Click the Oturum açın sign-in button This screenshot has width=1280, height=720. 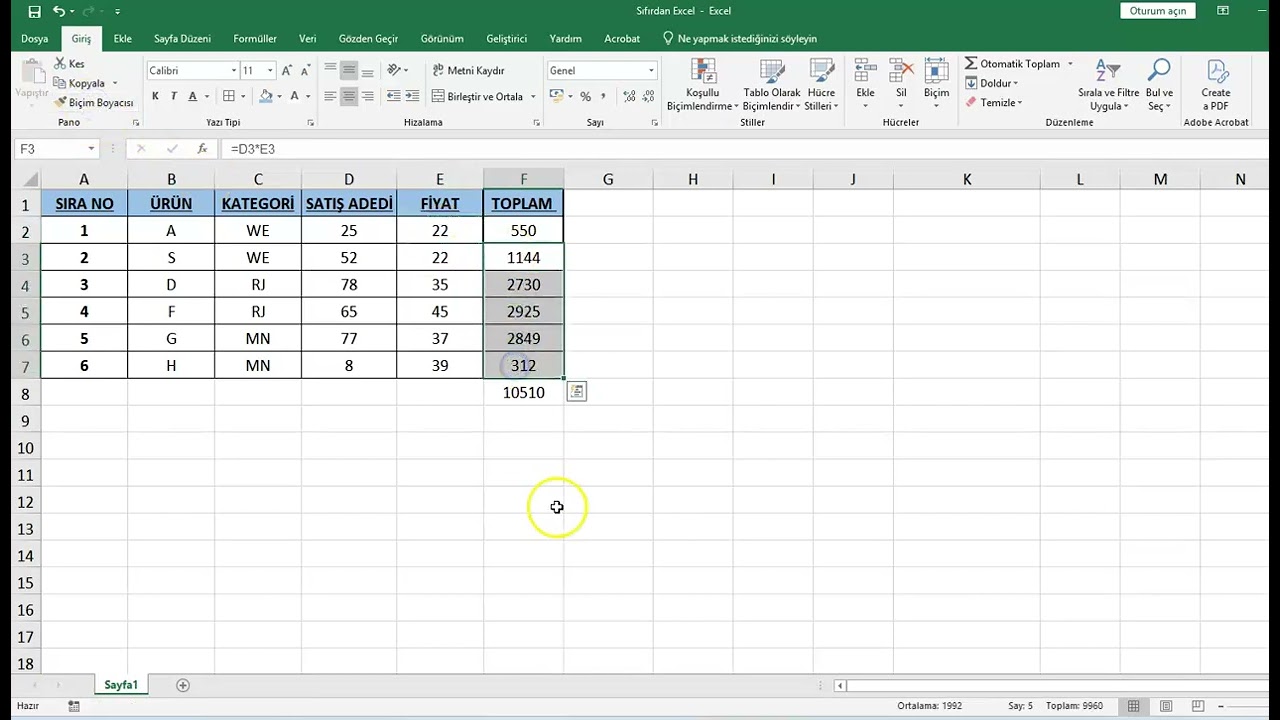tap(1157, 11)
